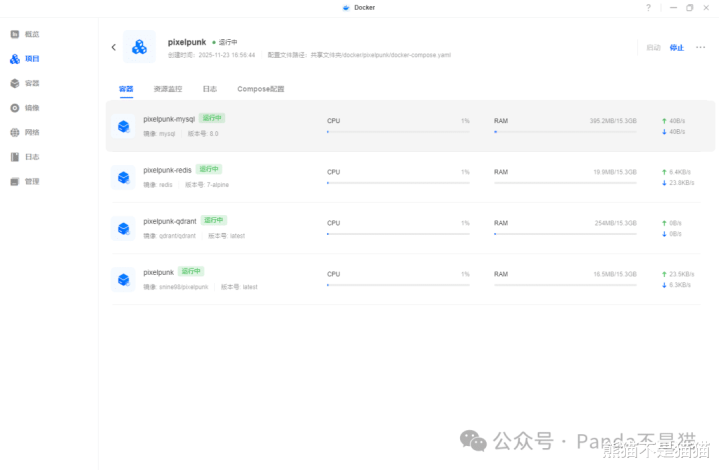Switch to the 容器 containers tab
This screenshot has width=719, height=470.
[126, 89]
